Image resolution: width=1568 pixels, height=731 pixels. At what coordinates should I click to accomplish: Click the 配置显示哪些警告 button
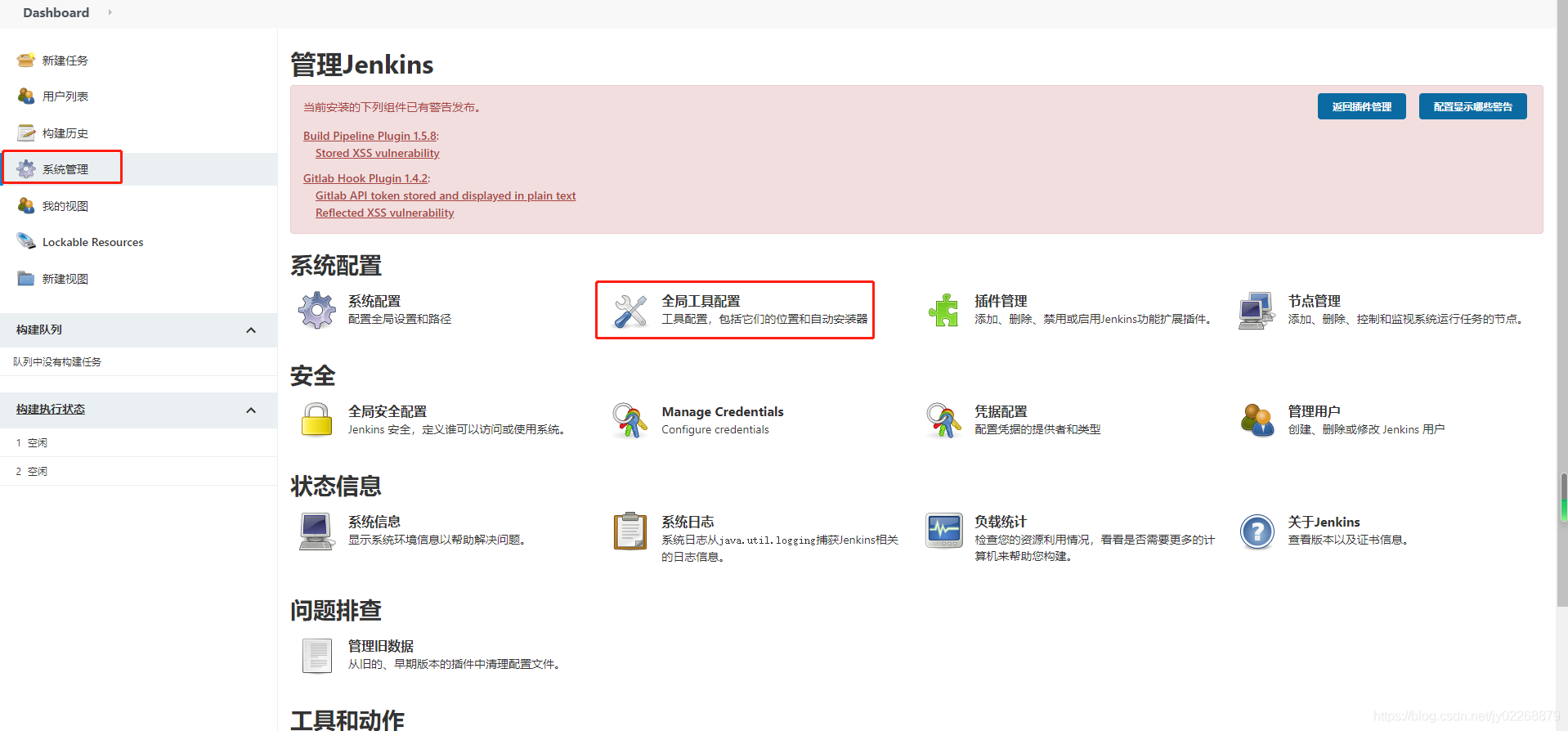tap(1472, 106)
